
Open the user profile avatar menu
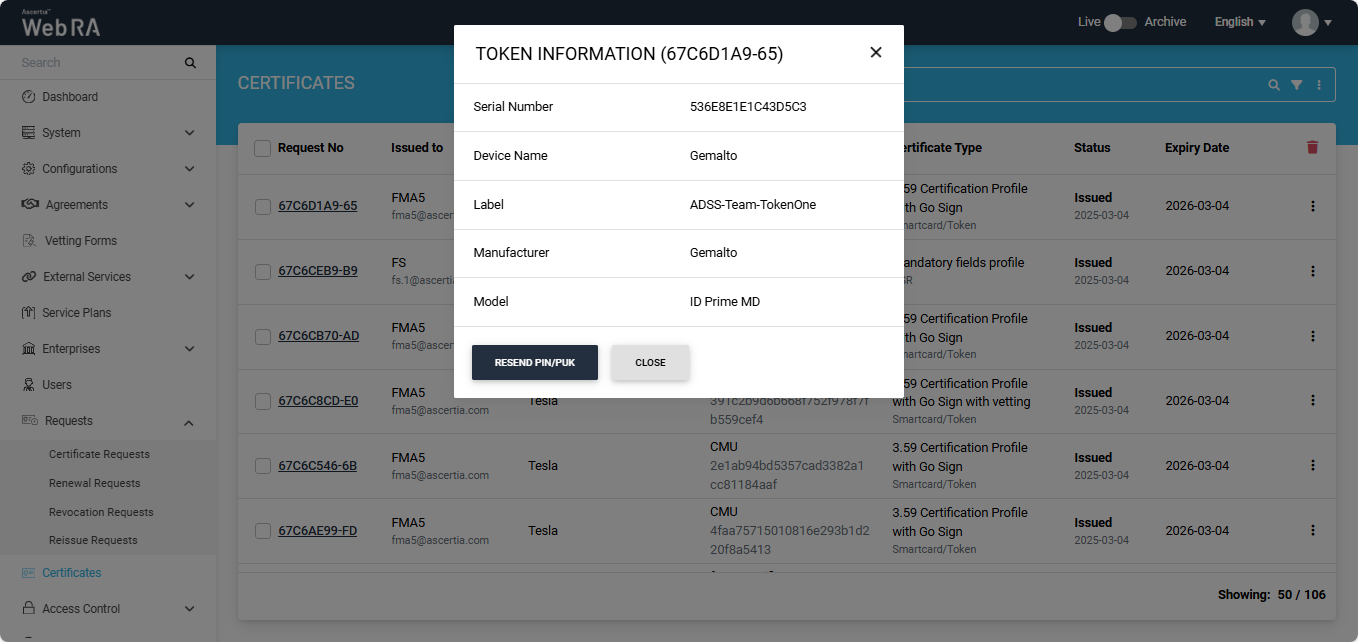(x=1311, y=22)
